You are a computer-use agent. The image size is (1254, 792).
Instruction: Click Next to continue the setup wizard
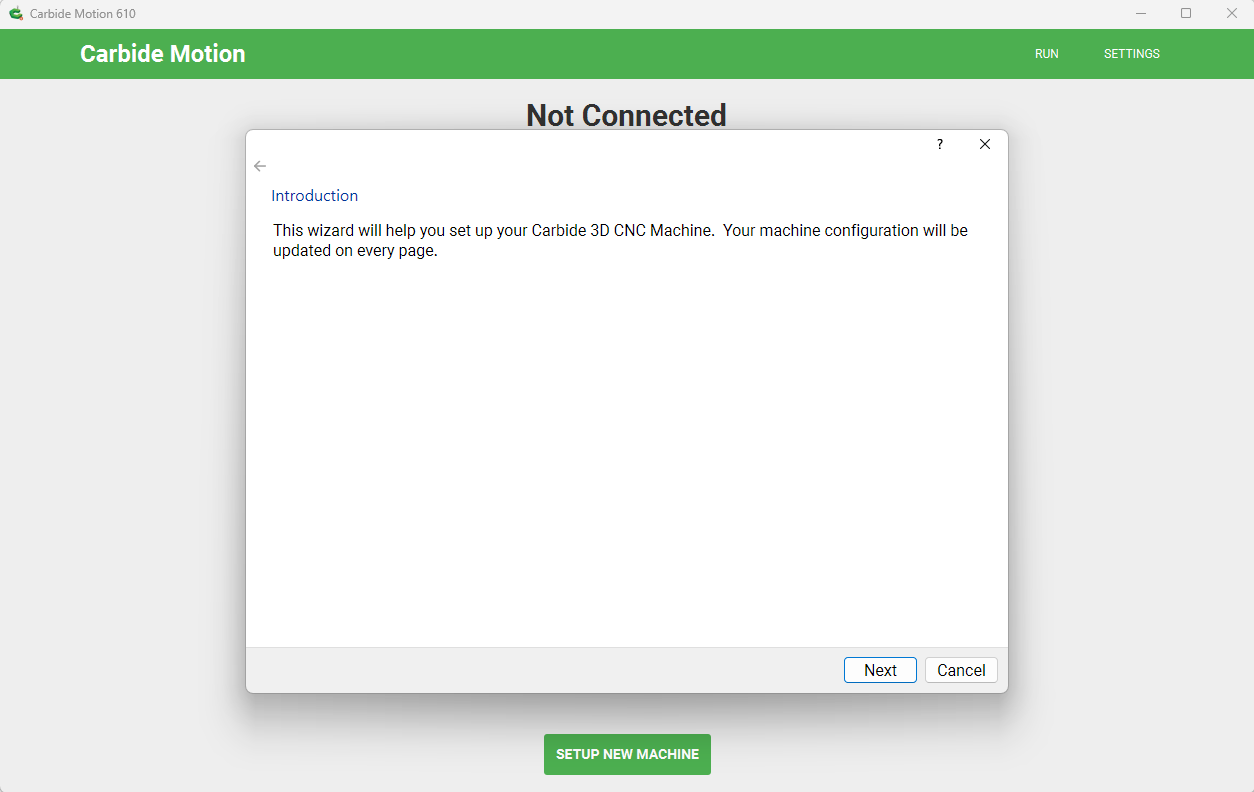pyautogui.click(x=880, y=670)
